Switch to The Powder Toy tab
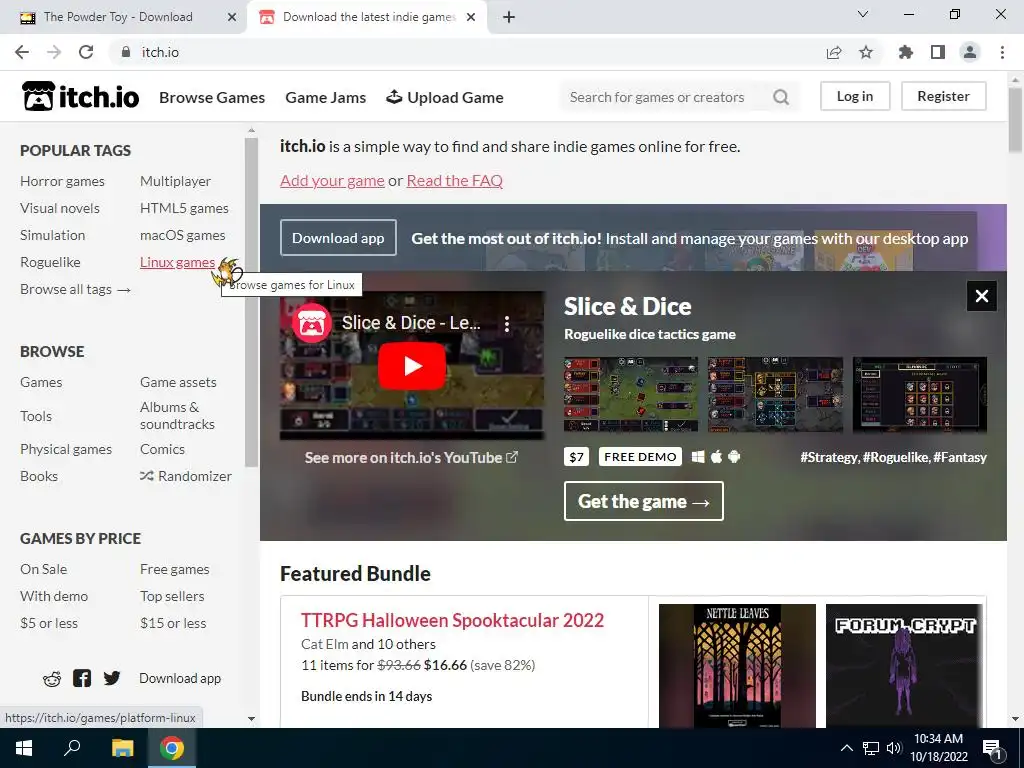 118,17
